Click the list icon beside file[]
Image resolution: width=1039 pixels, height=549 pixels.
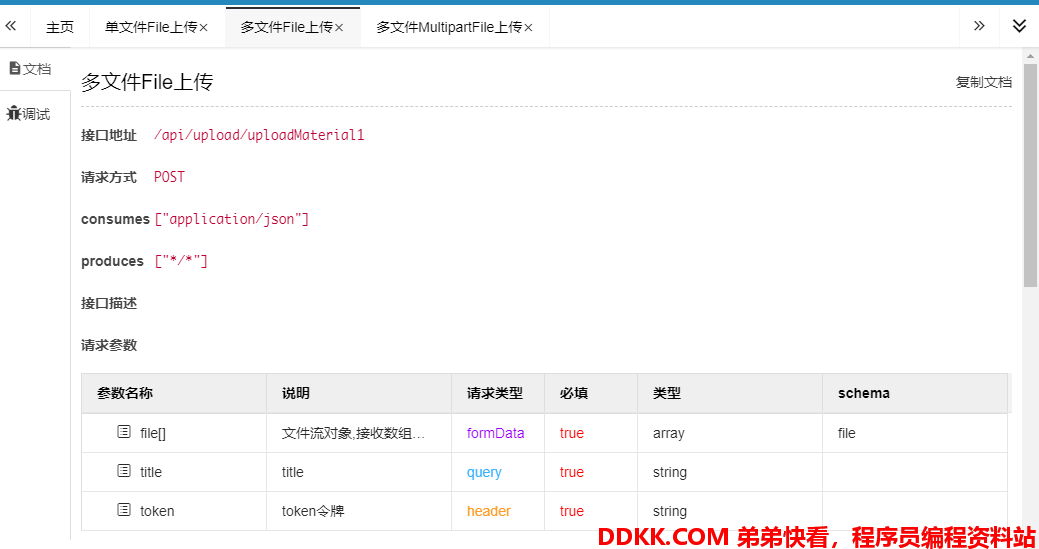tap(123, 432)
